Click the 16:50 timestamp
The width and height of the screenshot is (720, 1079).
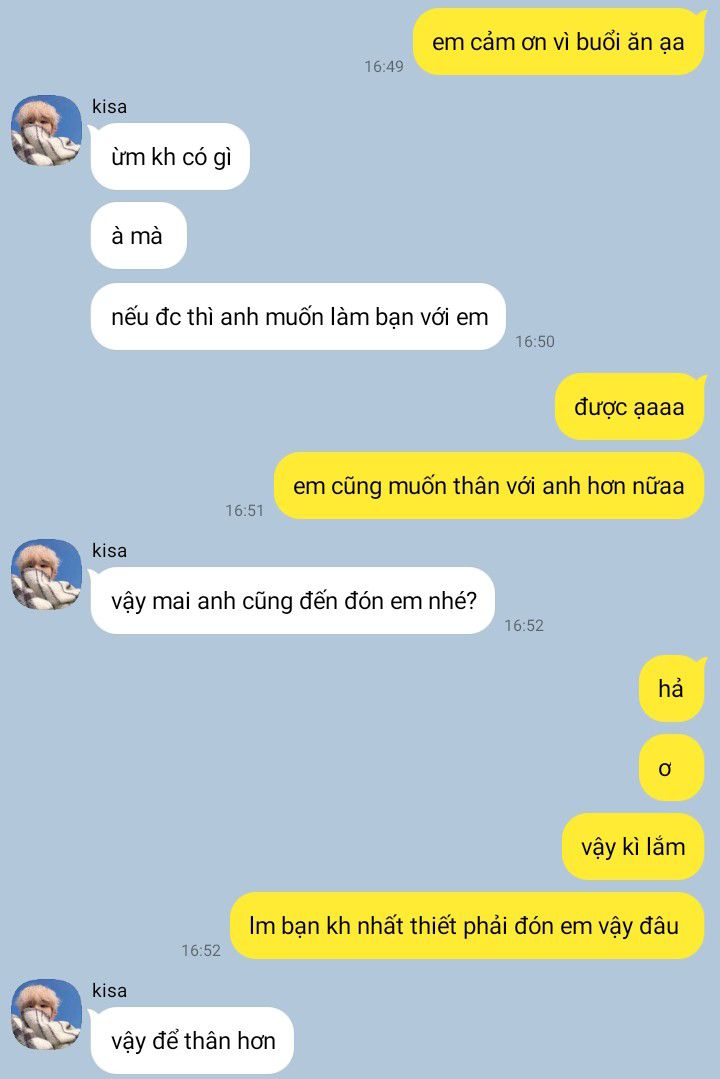[535, 341]
